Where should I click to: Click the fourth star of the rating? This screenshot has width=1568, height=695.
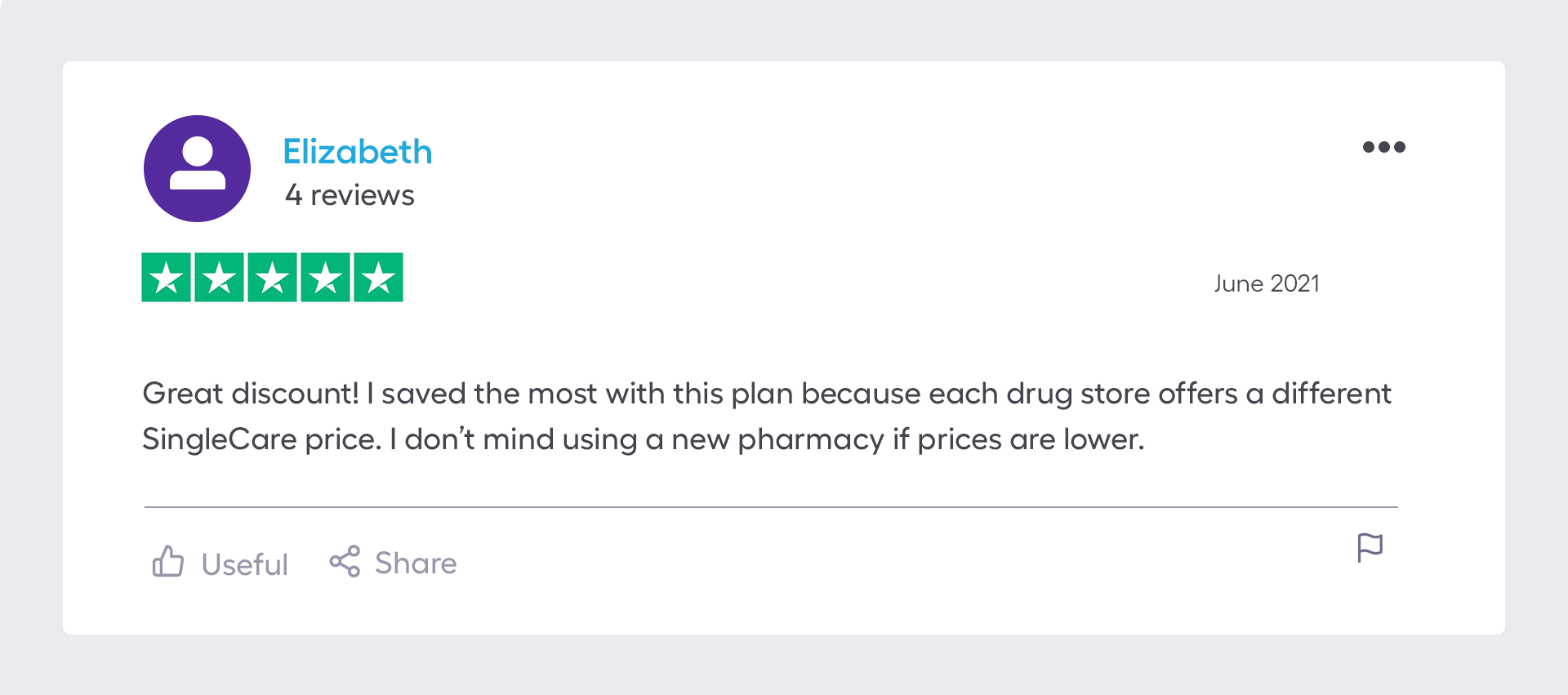326,277
